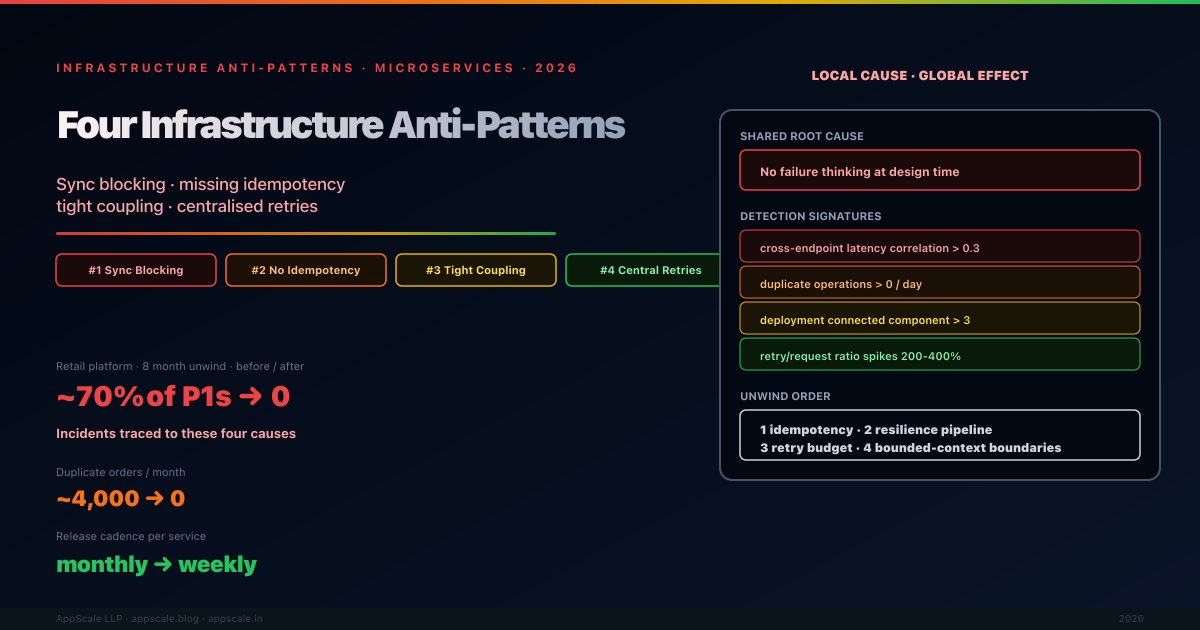This screenshot has height=630, width=1200.
Task: Click the 'SHARED ROOT CAUSE' section label
Action: (801, 136)
